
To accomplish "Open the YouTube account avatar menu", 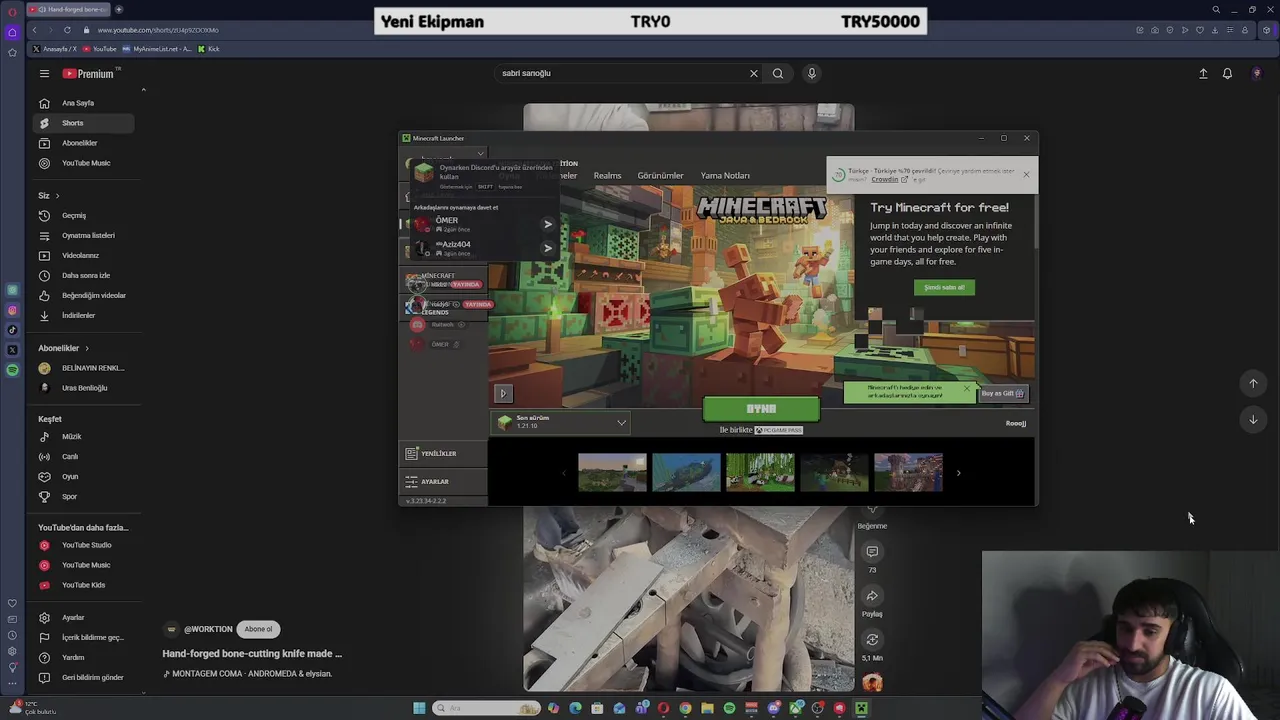I will coord(1257,73).
